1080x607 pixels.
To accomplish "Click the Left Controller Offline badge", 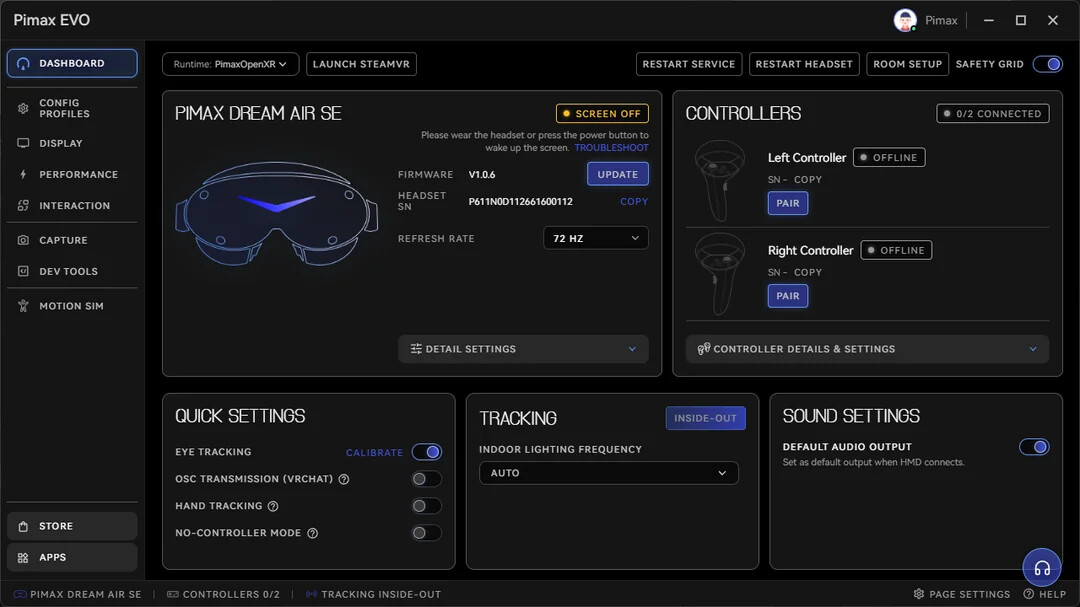I will [x=889, y=158].
